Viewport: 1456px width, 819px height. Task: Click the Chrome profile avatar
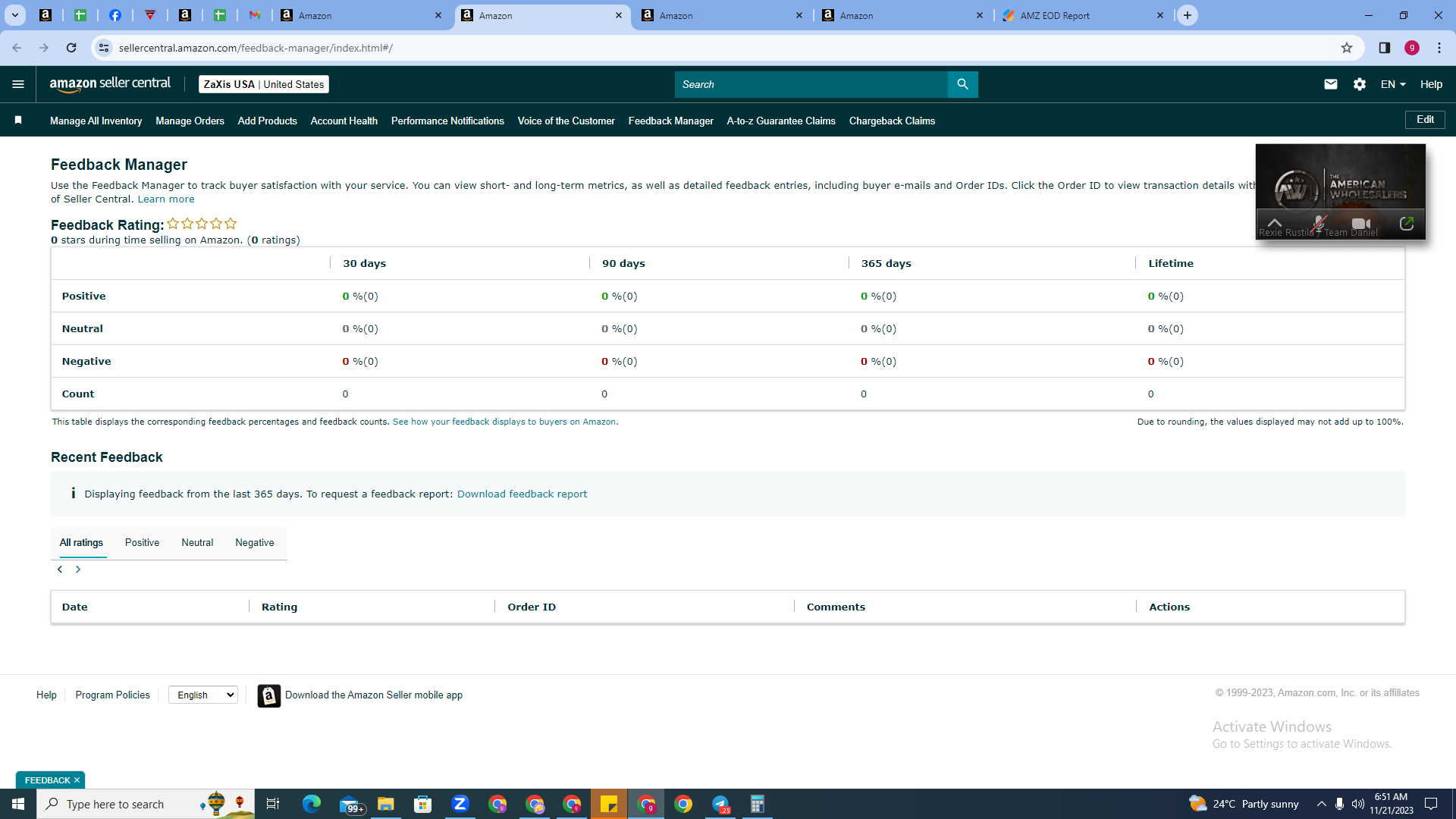tap(1411, 48)
